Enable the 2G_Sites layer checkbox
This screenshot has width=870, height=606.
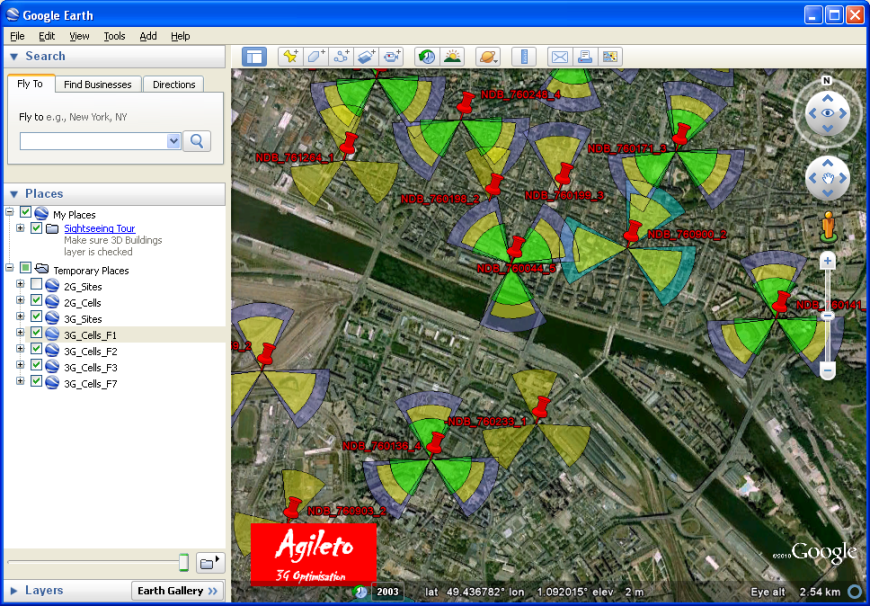point(37,286)
